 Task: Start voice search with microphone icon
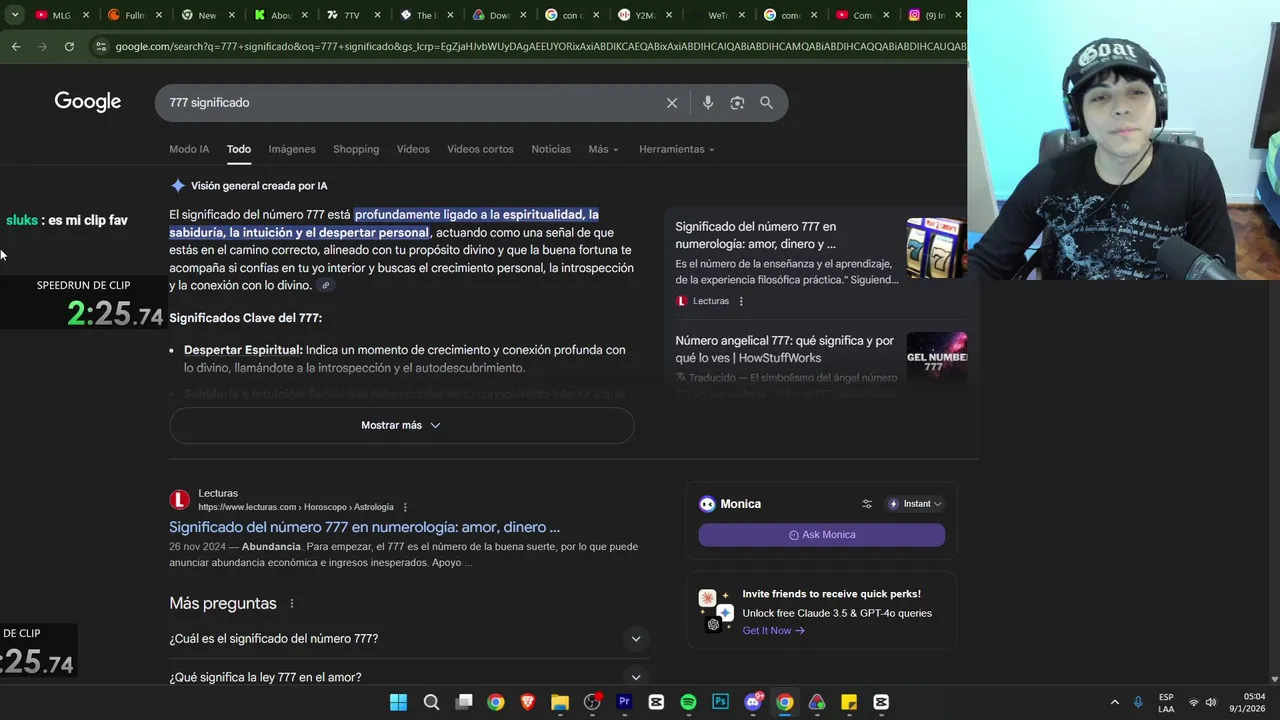(708, 103)
